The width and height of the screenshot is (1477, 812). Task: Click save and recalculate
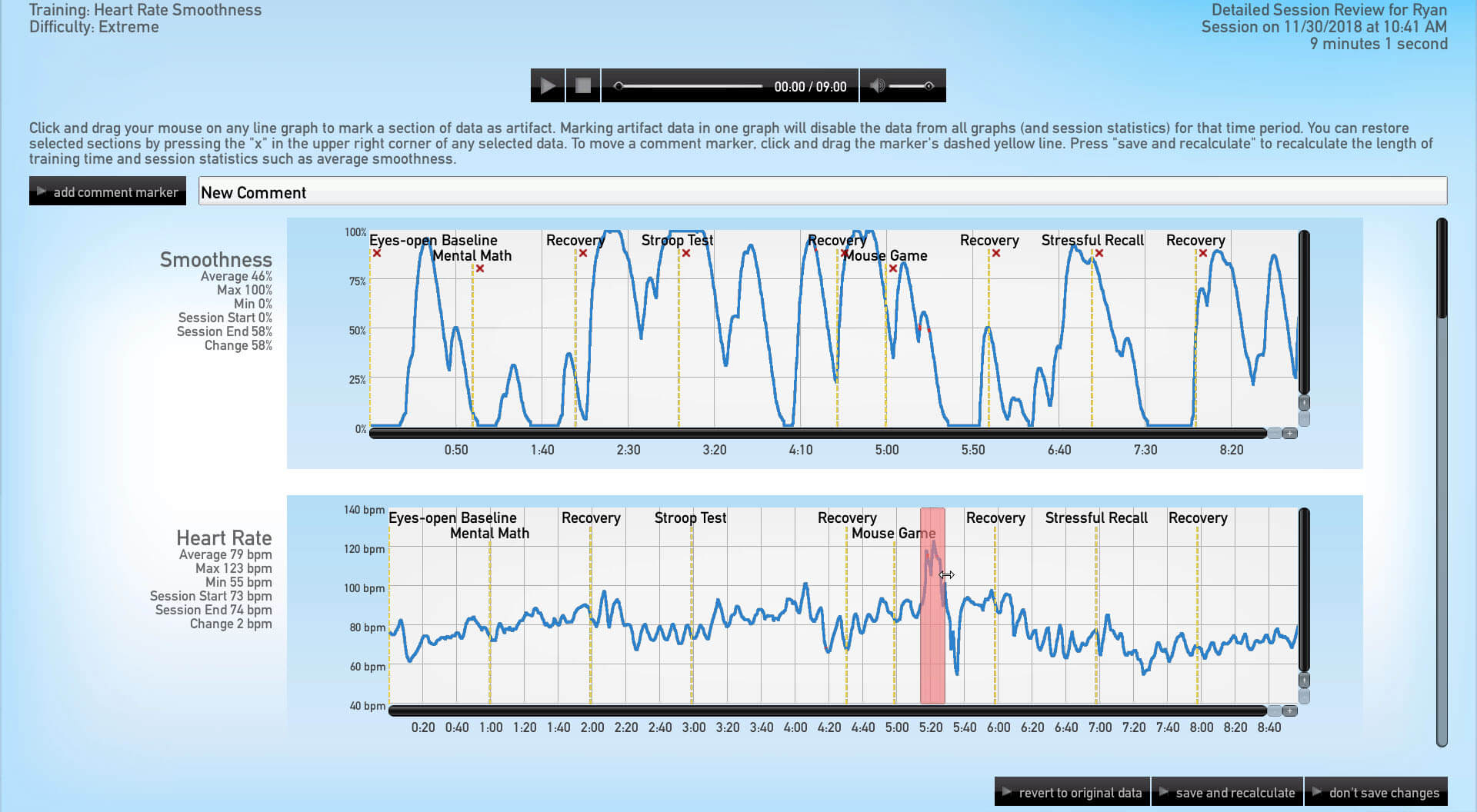[x=1227, y=792]
